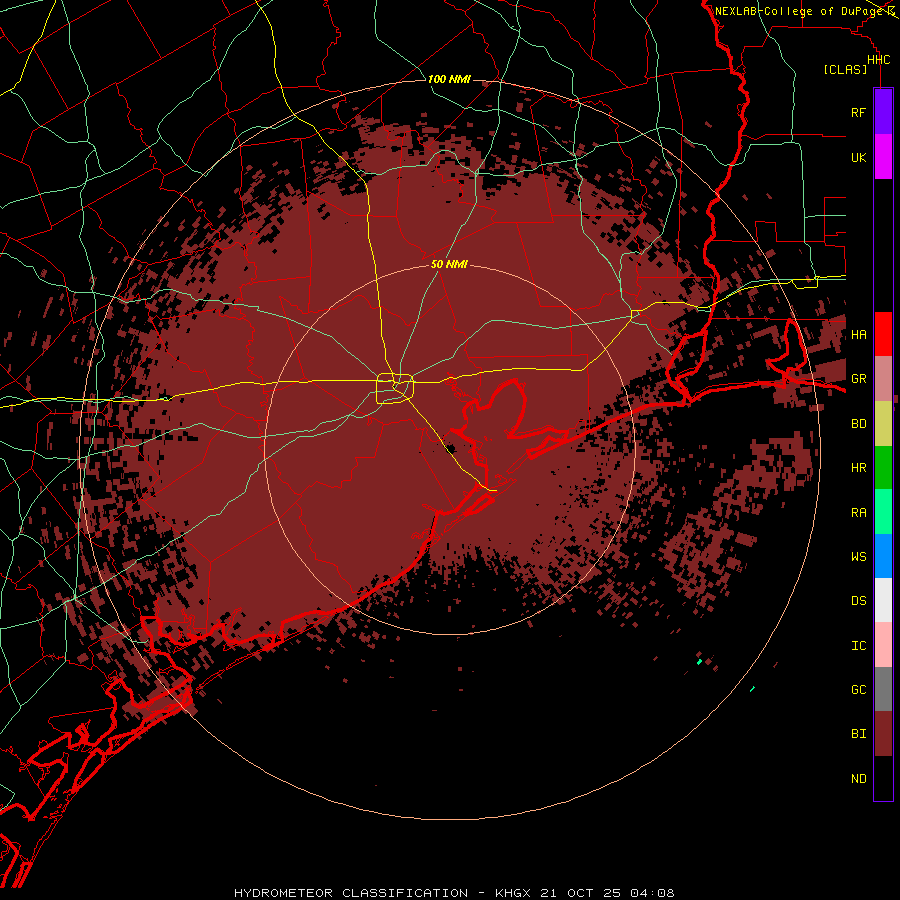Click the HHC product code label
This screenshot has height=900, width=900.
coord(878,60)
